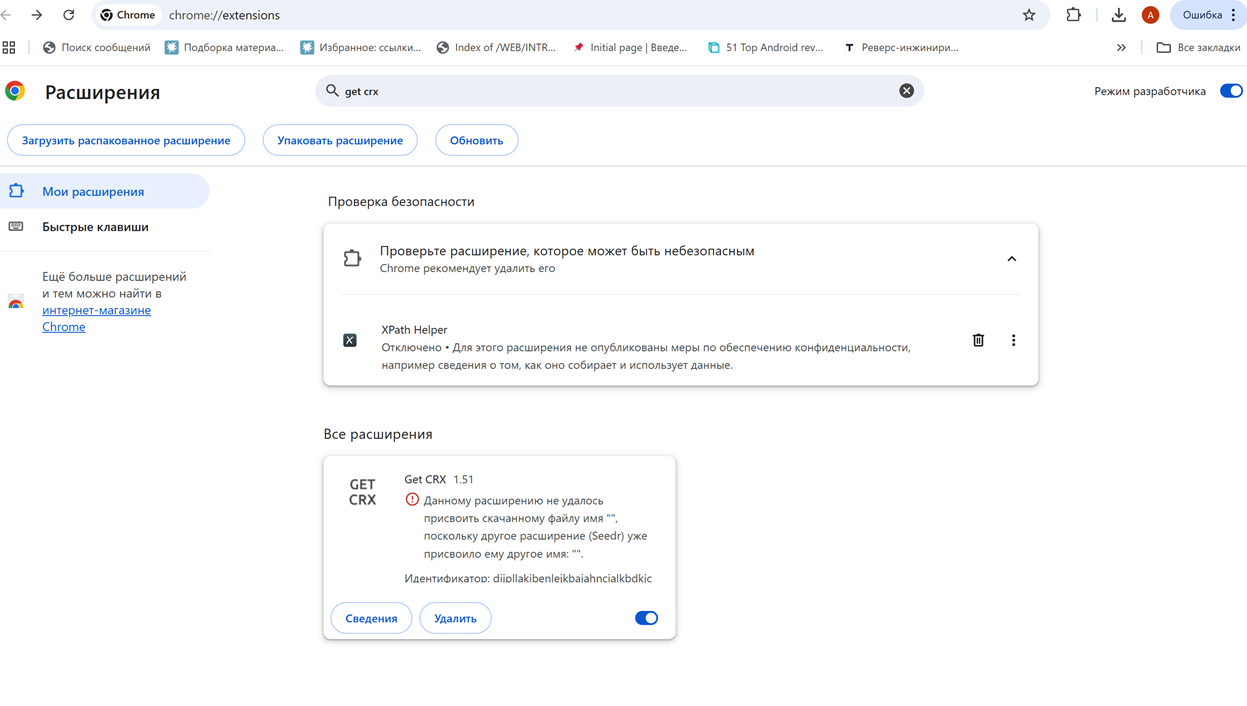Click Загрузить распакованное расширение button
The height and width of the screenshot is (706, 1247).
(126, 140)
